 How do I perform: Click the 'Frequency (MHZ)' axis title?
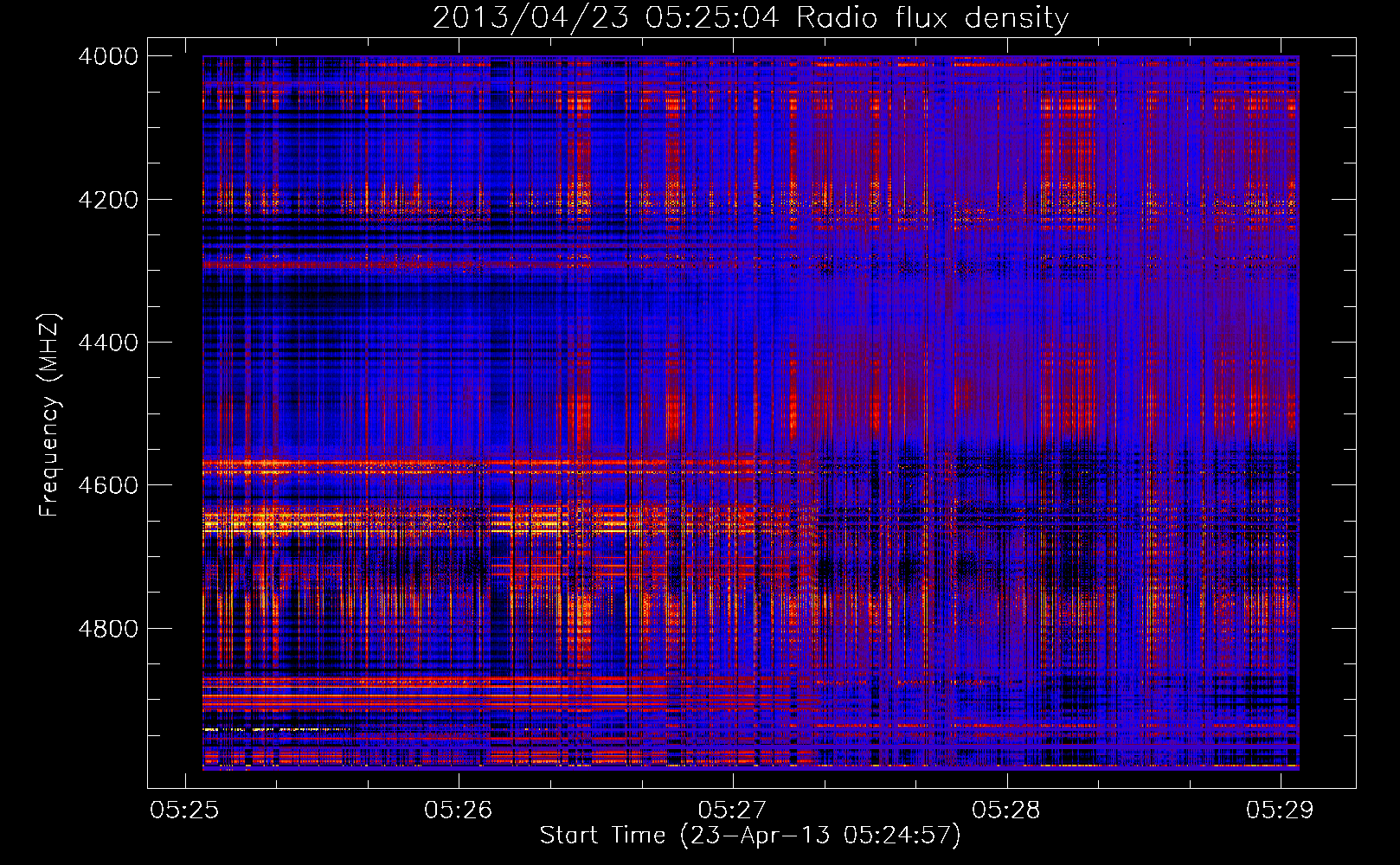point(50,415)
